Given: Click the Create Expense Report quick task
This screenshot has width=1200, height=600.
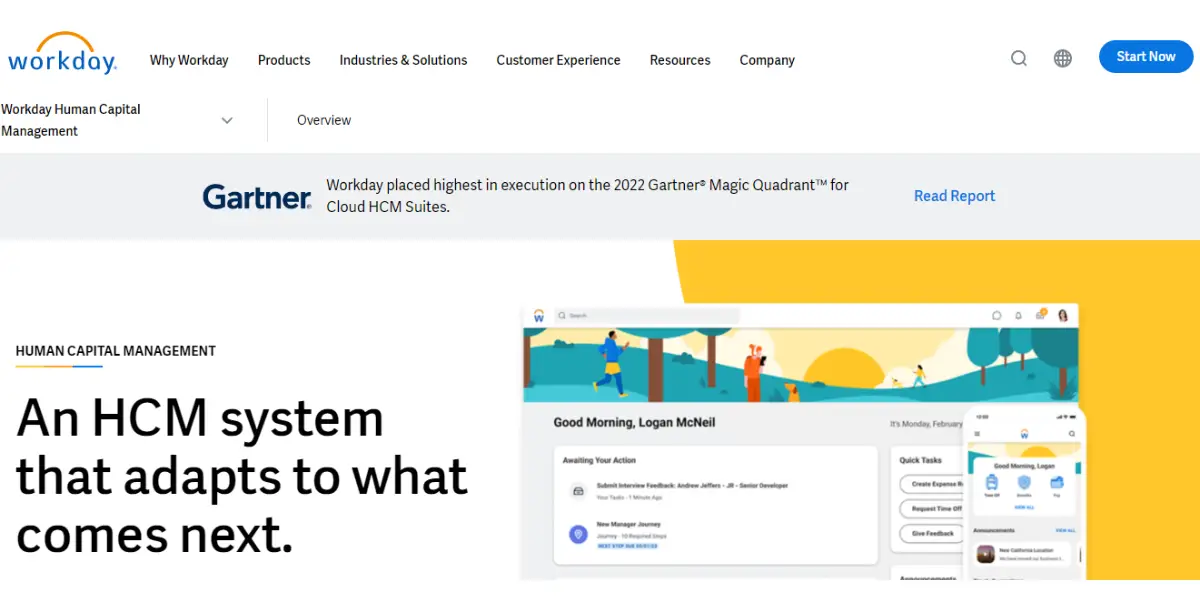Looking at the screenshot, I should point(932,484).
